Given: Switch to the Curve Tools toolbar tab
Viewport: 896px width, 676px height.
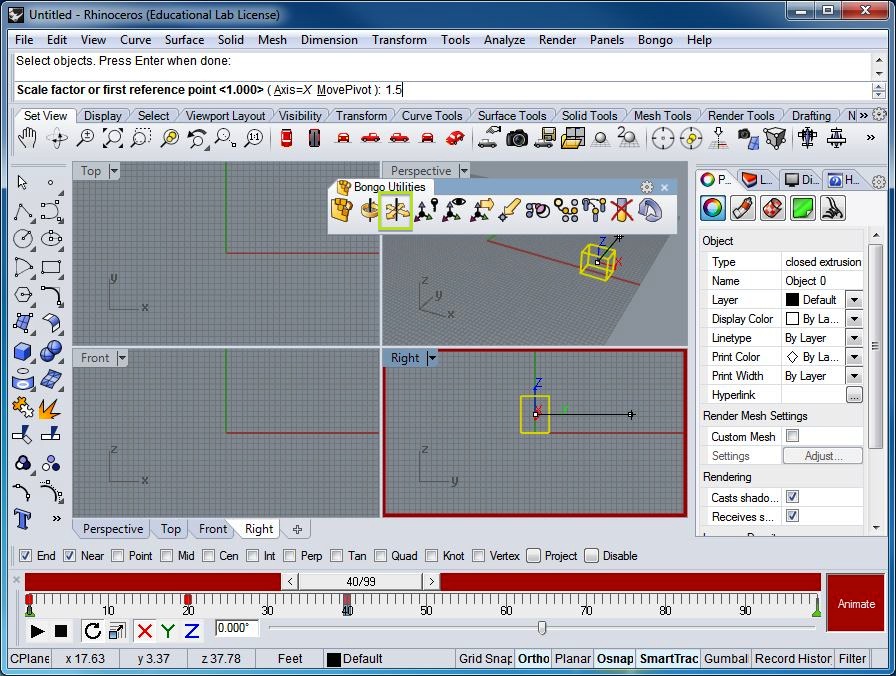Looking at the screenshot, I should (x=431, y=116).
